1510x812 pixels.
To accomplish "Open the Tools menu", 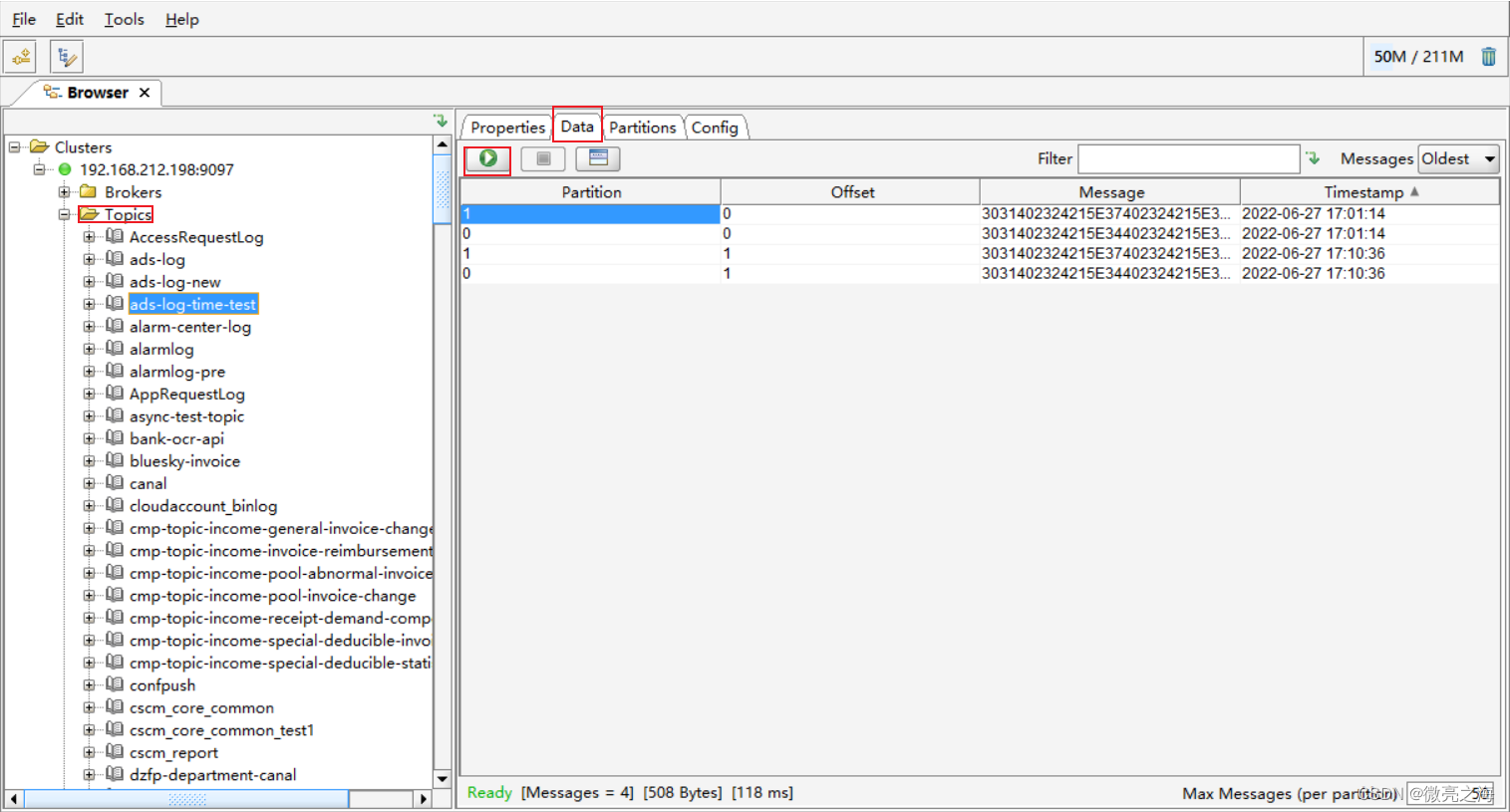I will tap(125, 19).
